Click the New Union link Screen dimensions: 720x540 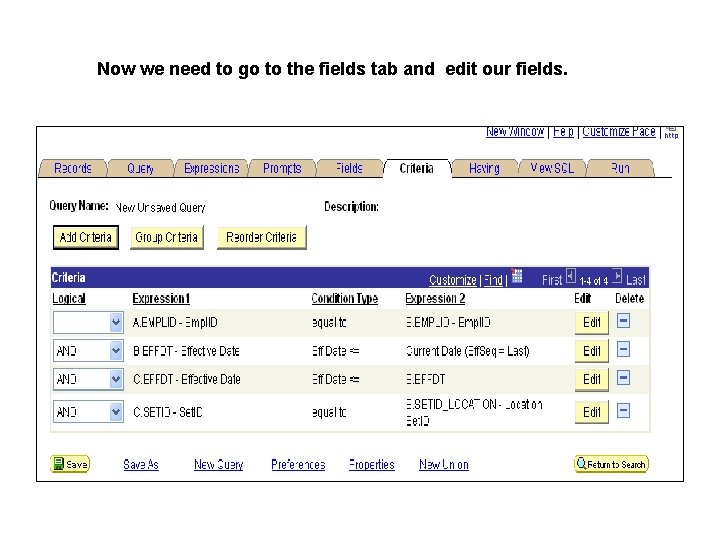444,465
